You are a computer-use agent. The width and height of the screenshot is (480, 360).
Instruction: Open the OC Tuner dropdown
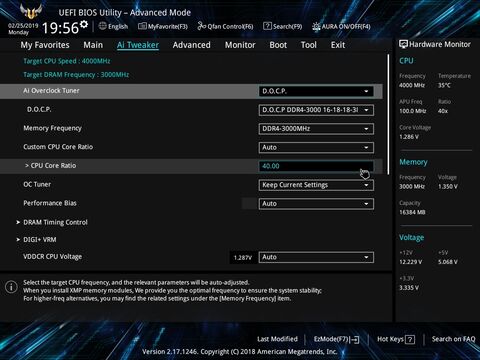[316, 185]
